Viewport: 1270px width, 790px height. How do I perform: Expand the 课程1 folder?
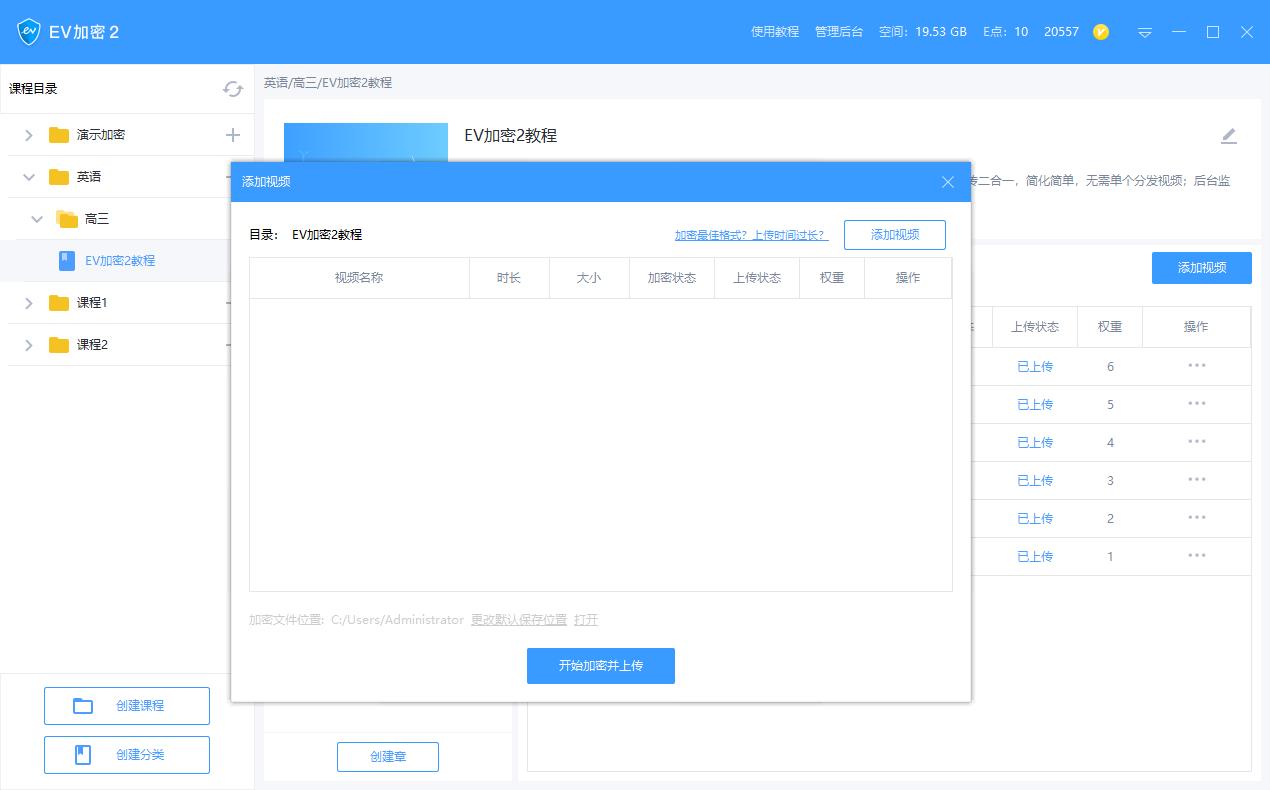tap(29, 303)
